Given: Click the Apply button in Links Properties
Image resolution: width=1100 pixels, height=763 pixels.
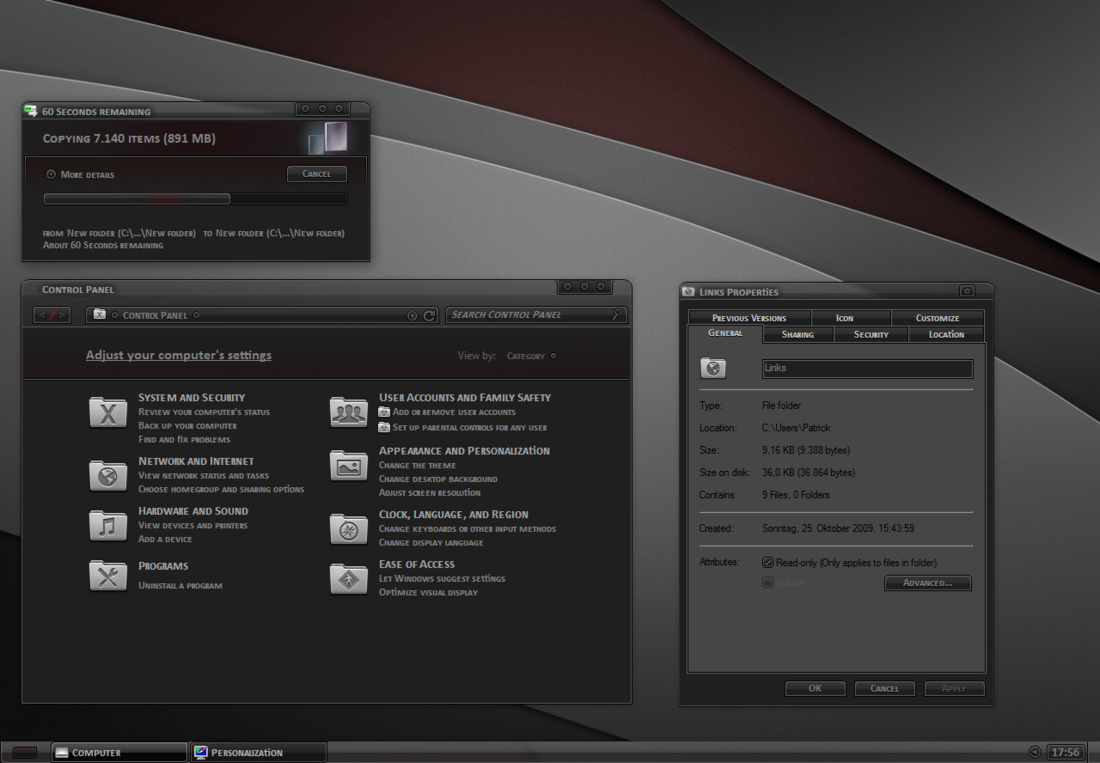Looking at the screenshot, I should [954, 689].
